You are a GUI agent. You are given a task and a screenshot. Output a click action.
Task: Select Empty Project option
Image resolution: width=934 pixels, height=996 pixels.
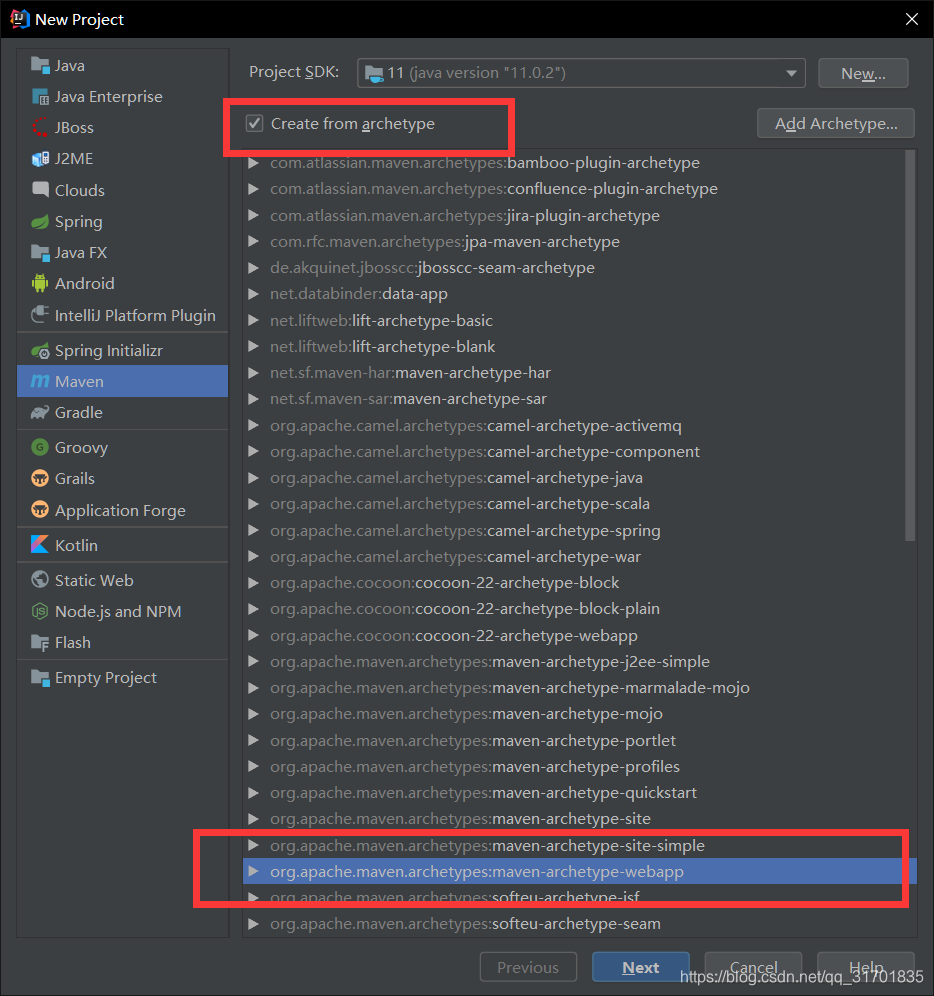(123, 678)
